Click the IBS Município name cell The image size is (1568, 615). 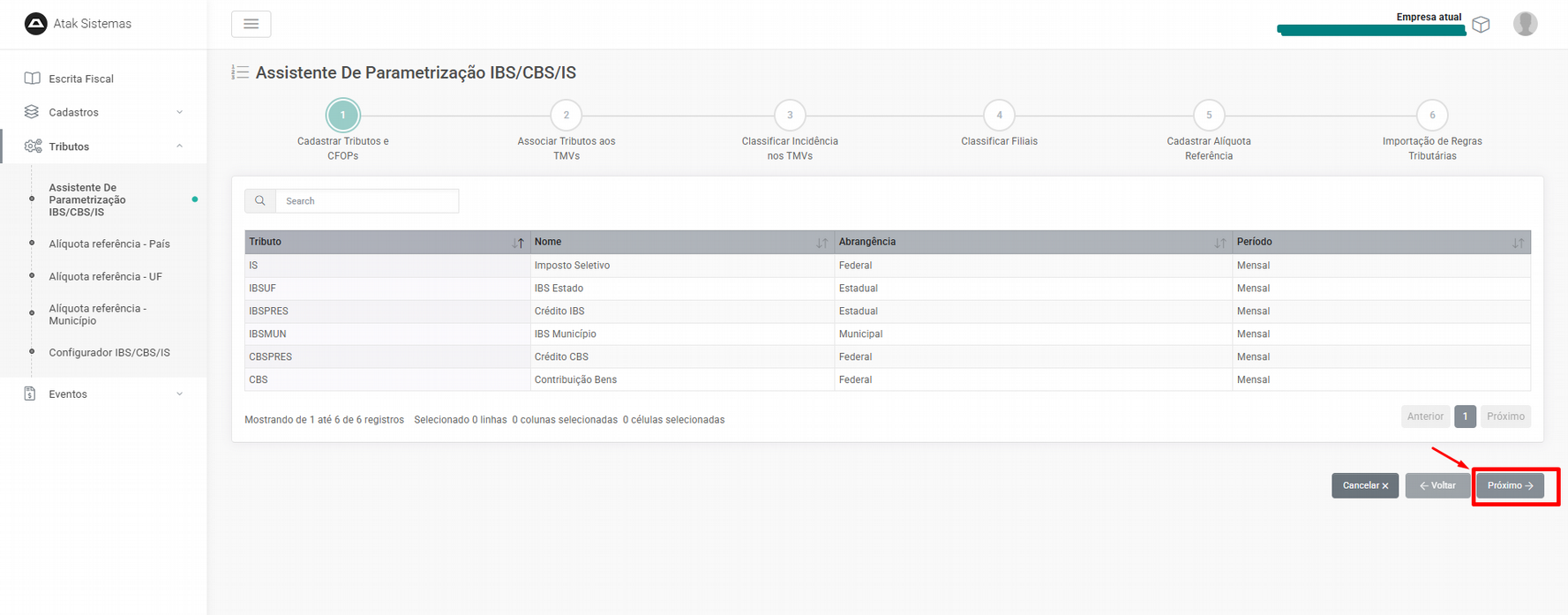(682, 334)
